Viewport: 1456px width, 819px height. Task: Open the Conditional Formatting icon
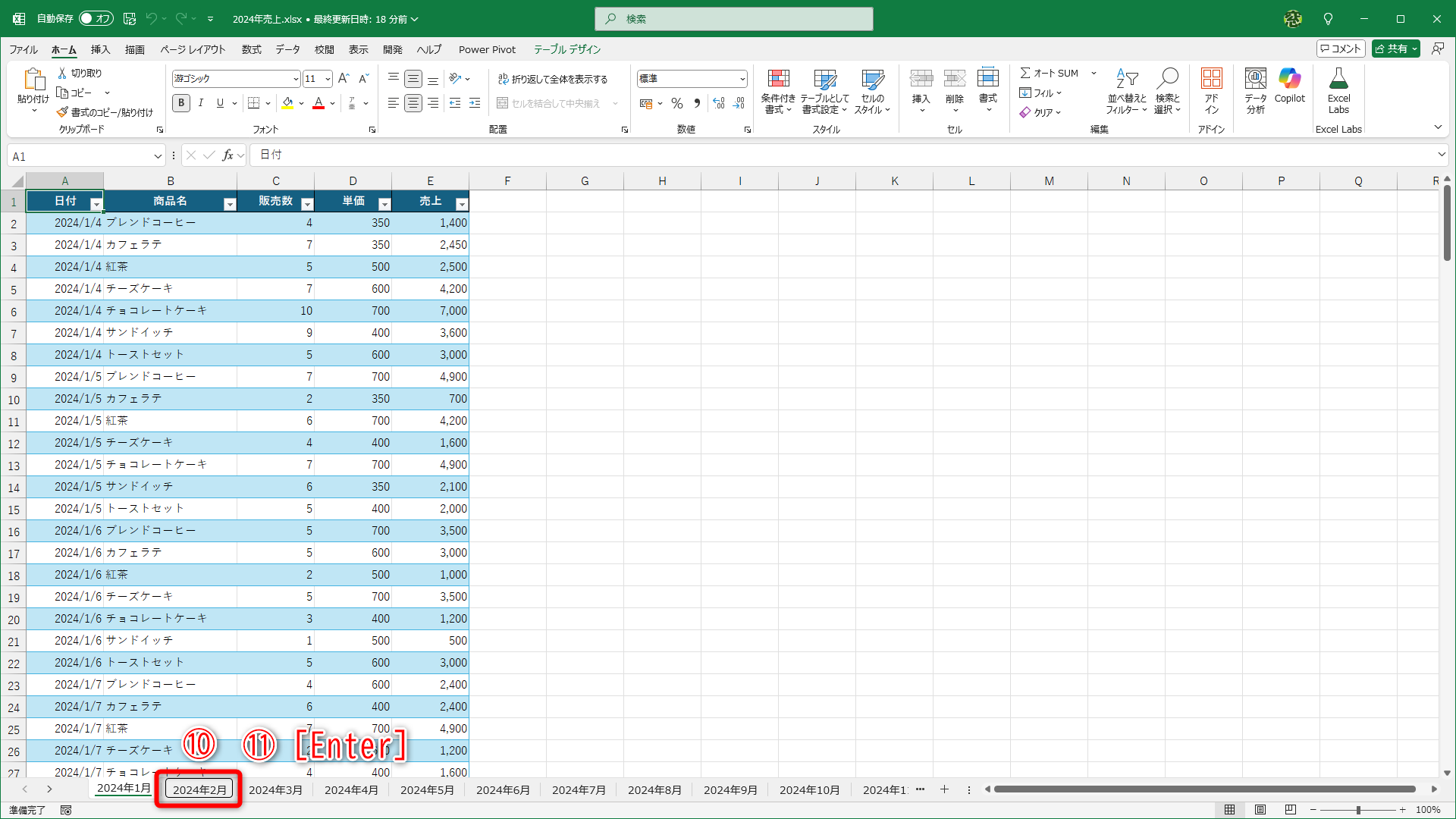click(x=778, y=79)
